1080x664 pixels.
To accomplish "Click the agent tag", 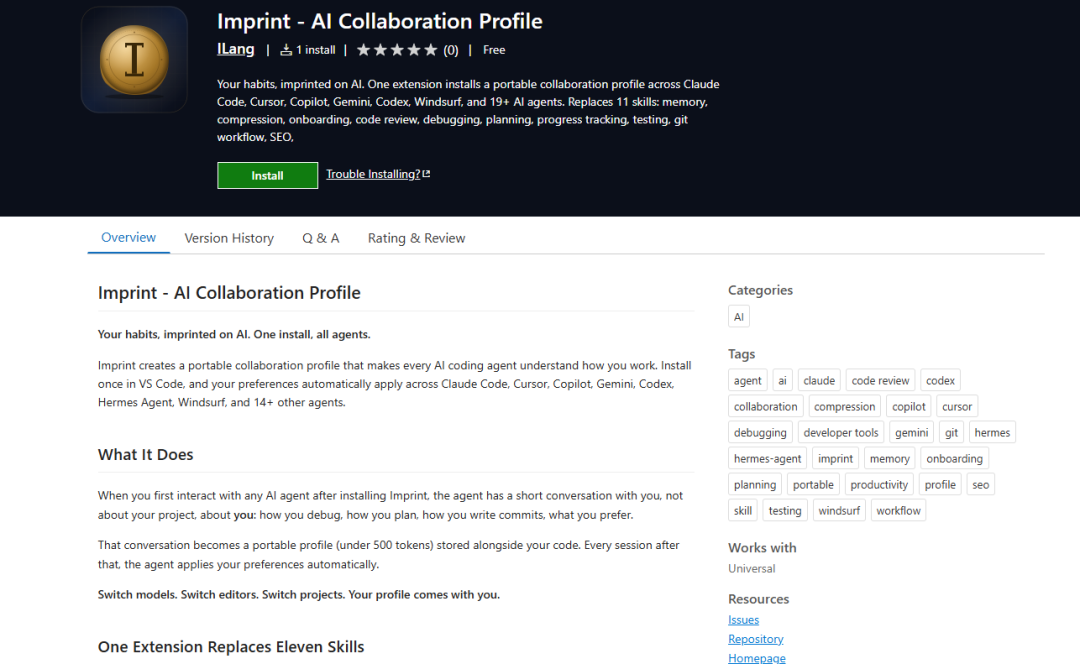I will point(747,380).
